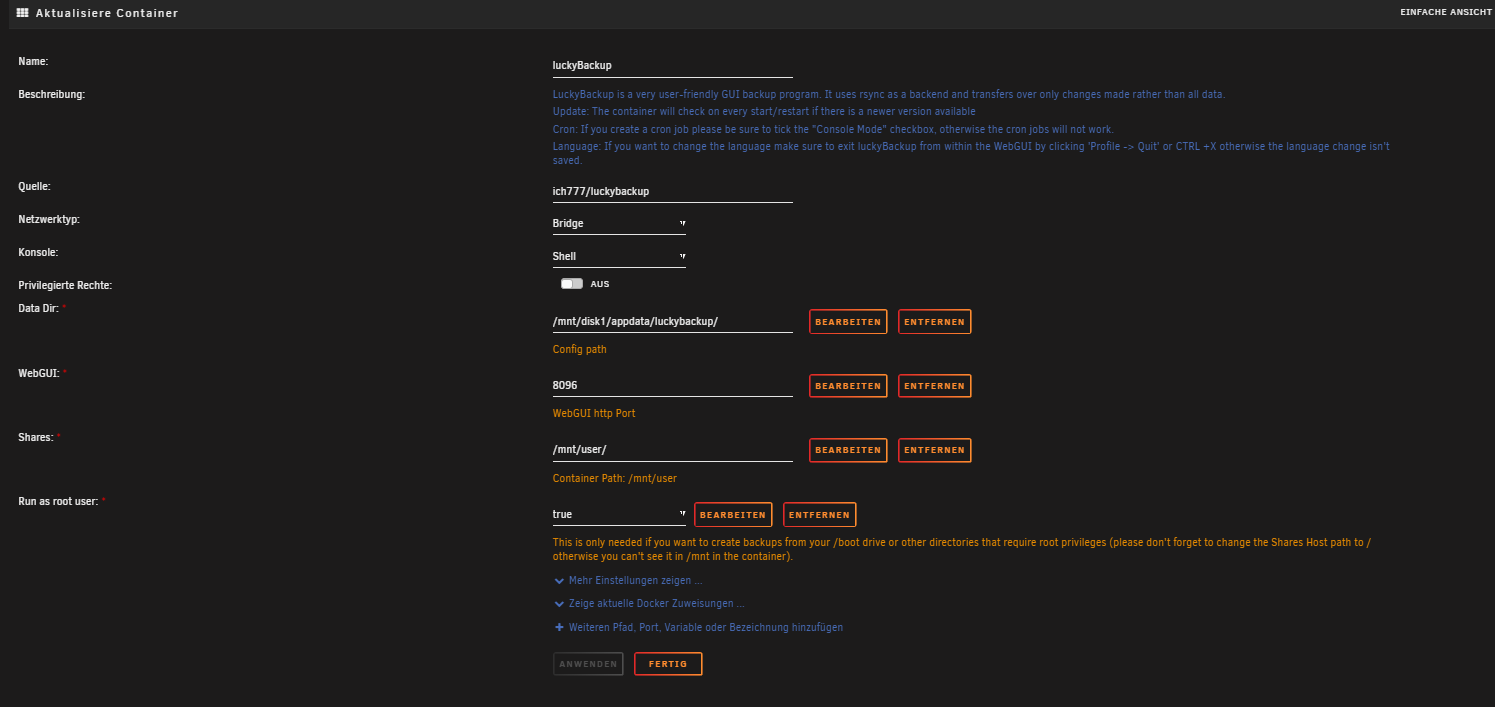Expand Mehr Einstellungen zeigen
This screenshot has width=1495, height=707.
pos(628,580)
